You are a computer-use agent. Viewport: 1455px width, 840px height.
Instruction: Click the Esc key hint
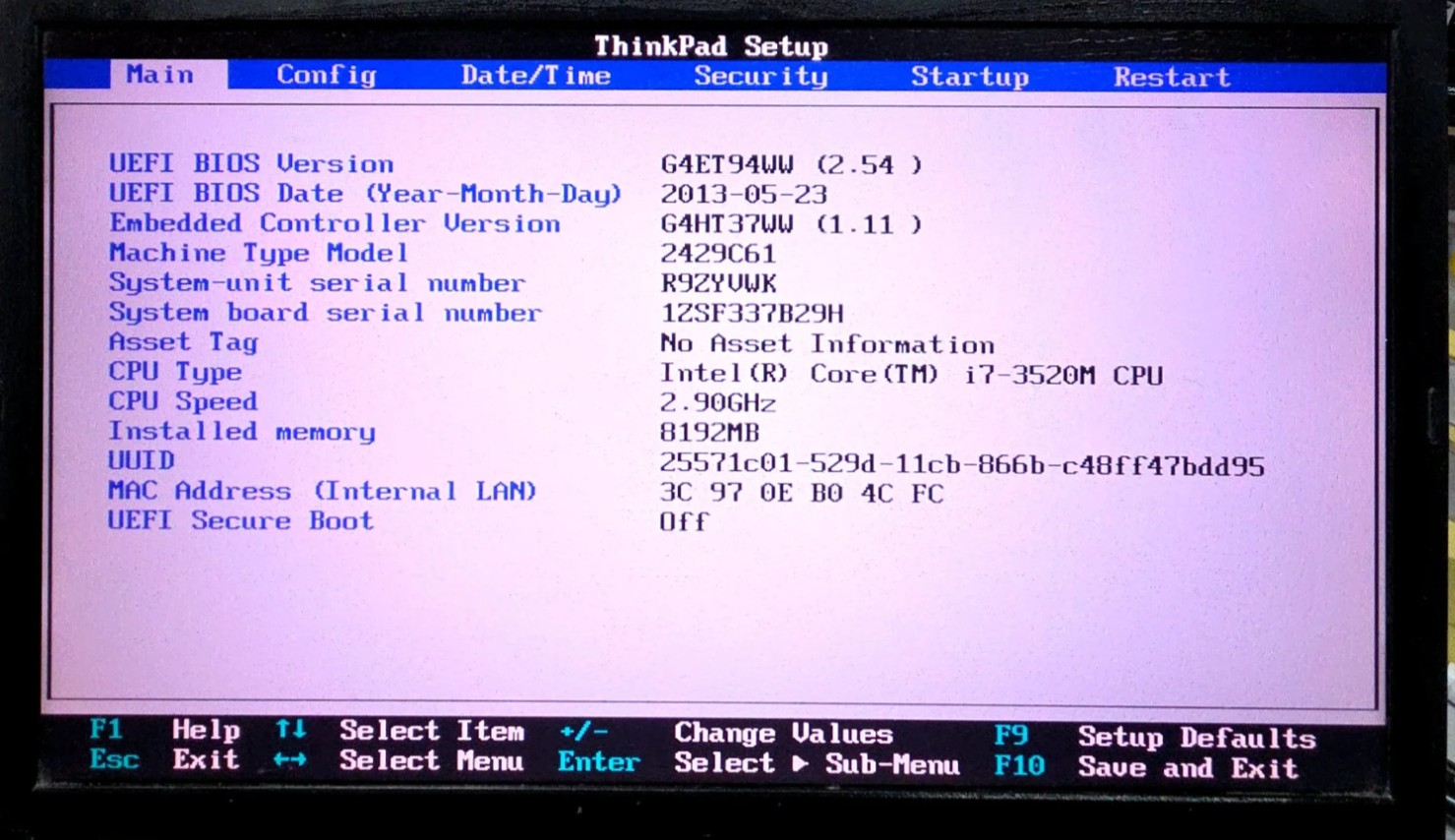(x=114, y=759)
